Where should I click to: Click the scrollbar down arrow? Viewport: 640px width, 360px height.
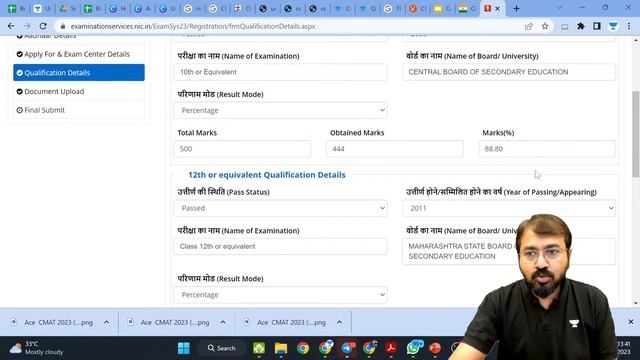coord(635,303)
